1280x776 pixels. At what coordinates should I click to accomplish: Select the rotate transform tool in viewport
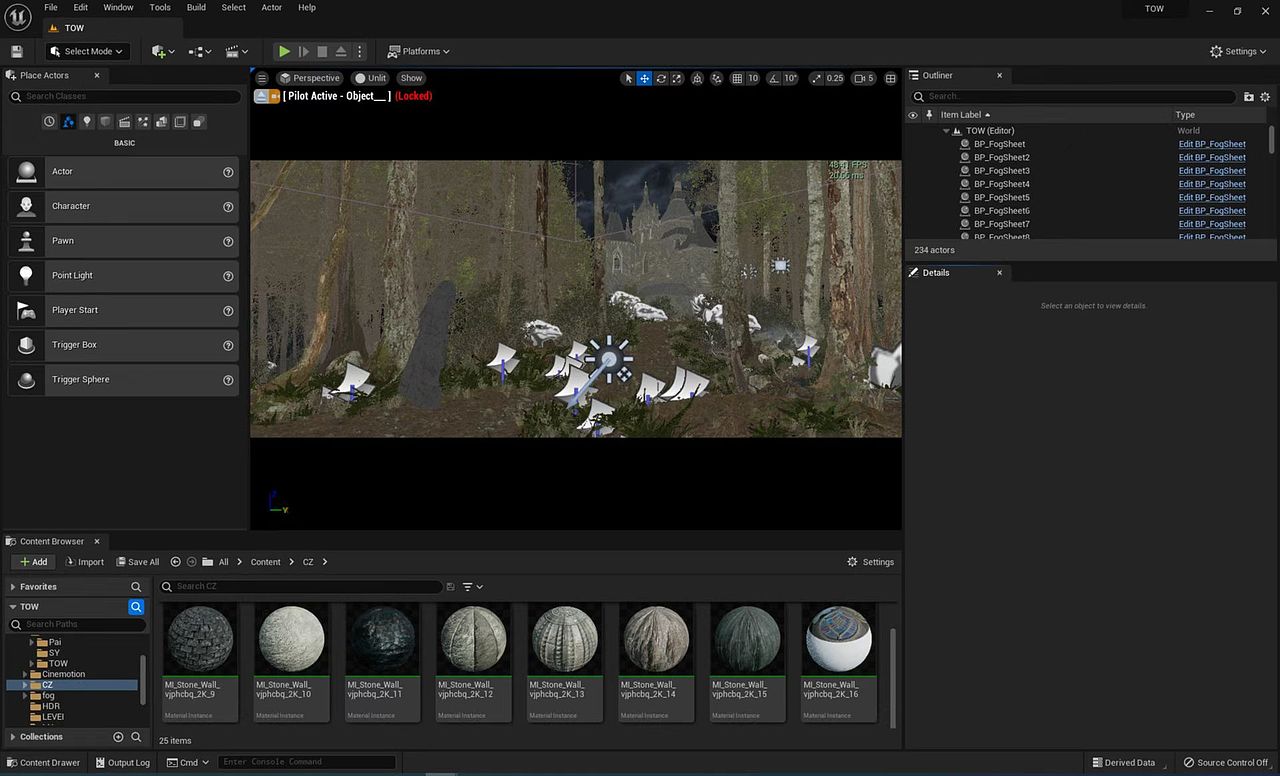pos(661,78)
